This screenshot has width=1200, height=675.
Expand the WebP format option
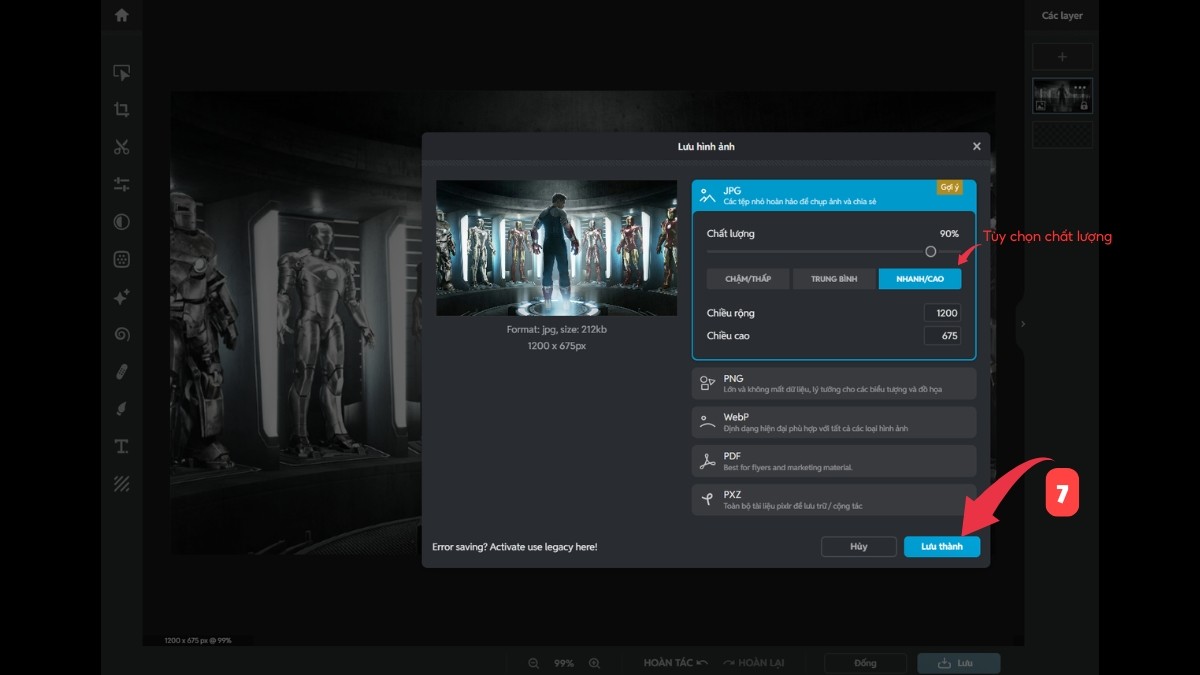point(833,422)
